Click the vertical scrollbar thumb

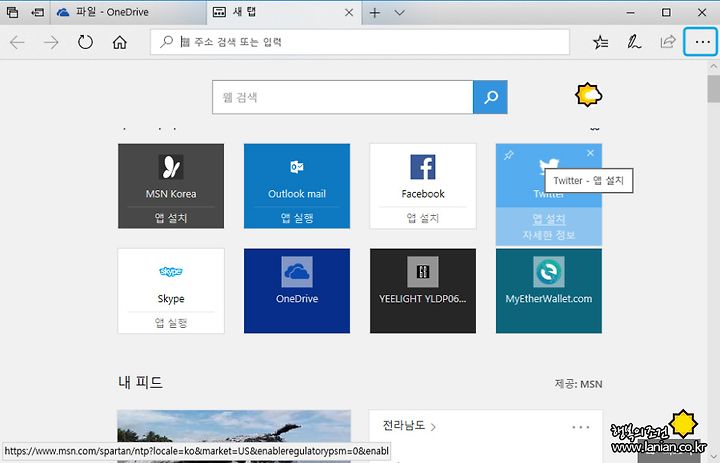(x=714, y=89)
